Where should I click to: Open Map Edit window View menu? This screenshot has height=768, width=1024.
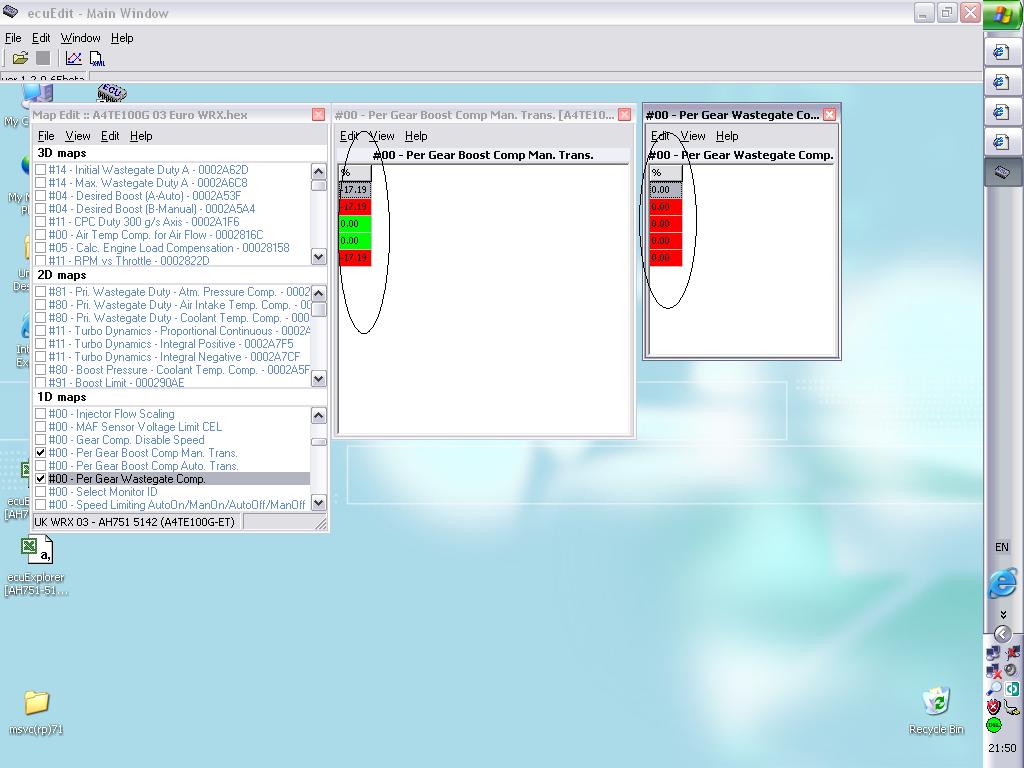coord(78,136)
